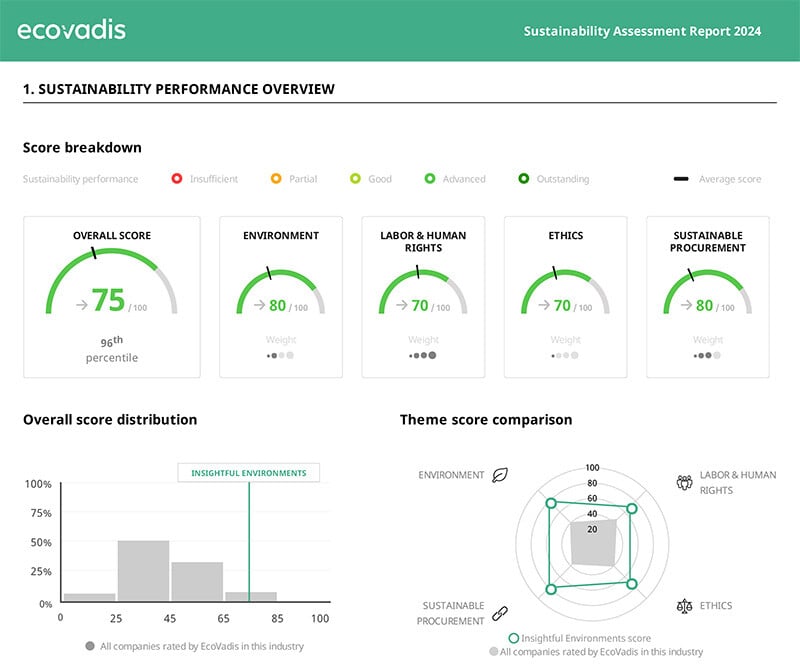Click the ETHICS card title
Image resolution: width=800 pixels, height=670 pixels.
click(x=565, y=235)
